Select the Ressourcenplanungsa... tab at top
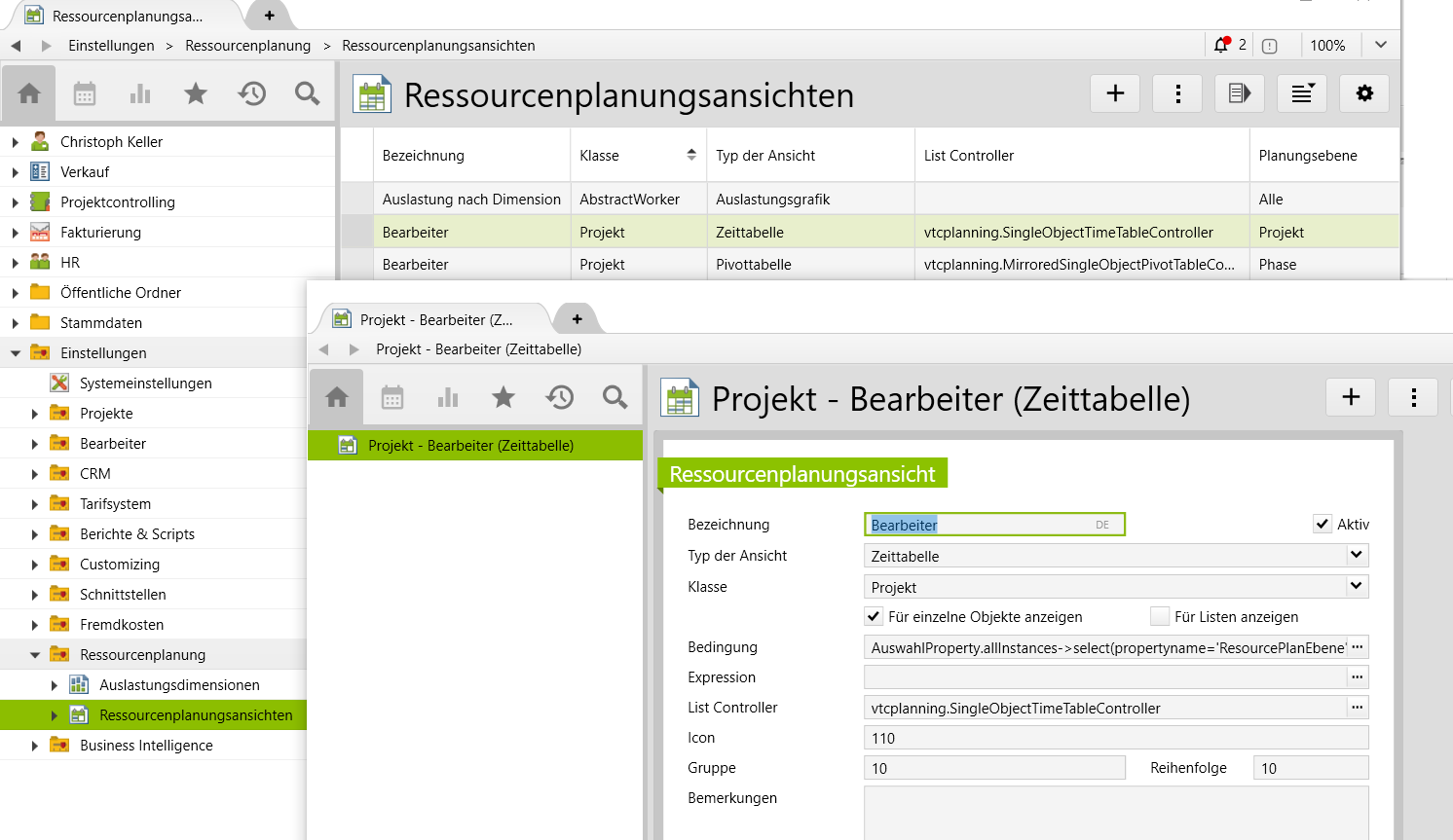Screen dimensions: 1453x840 [127, 16]
